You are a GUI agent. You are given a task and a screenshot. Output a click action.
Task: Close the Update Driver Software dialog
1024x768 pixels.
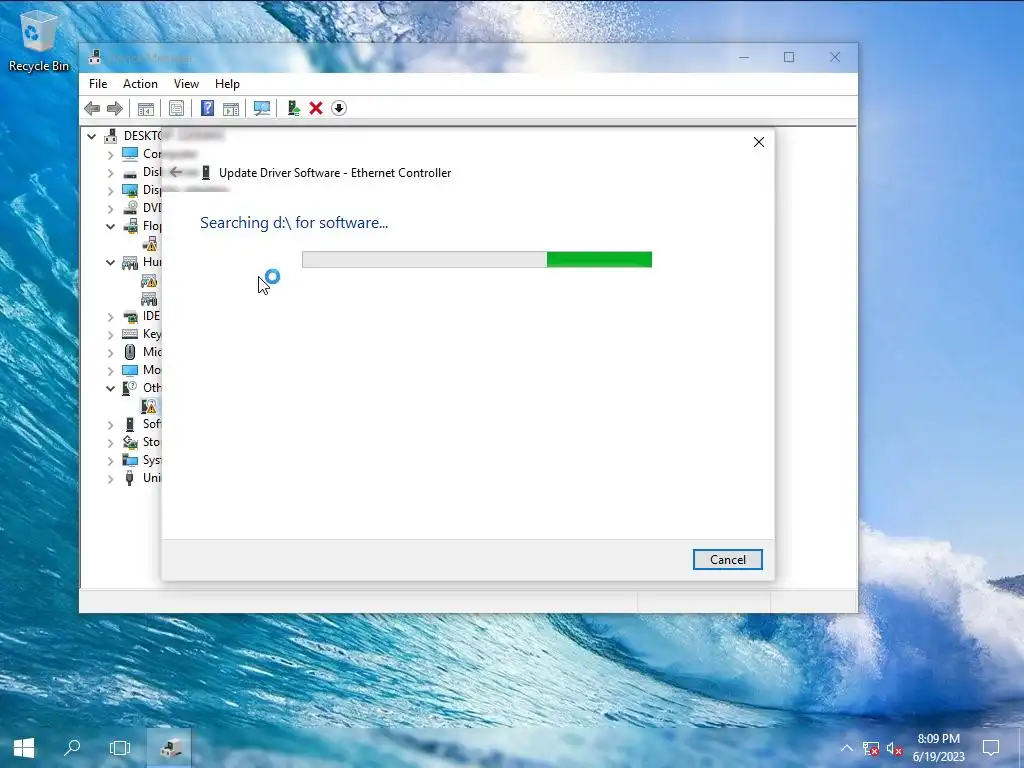(759, 142)
